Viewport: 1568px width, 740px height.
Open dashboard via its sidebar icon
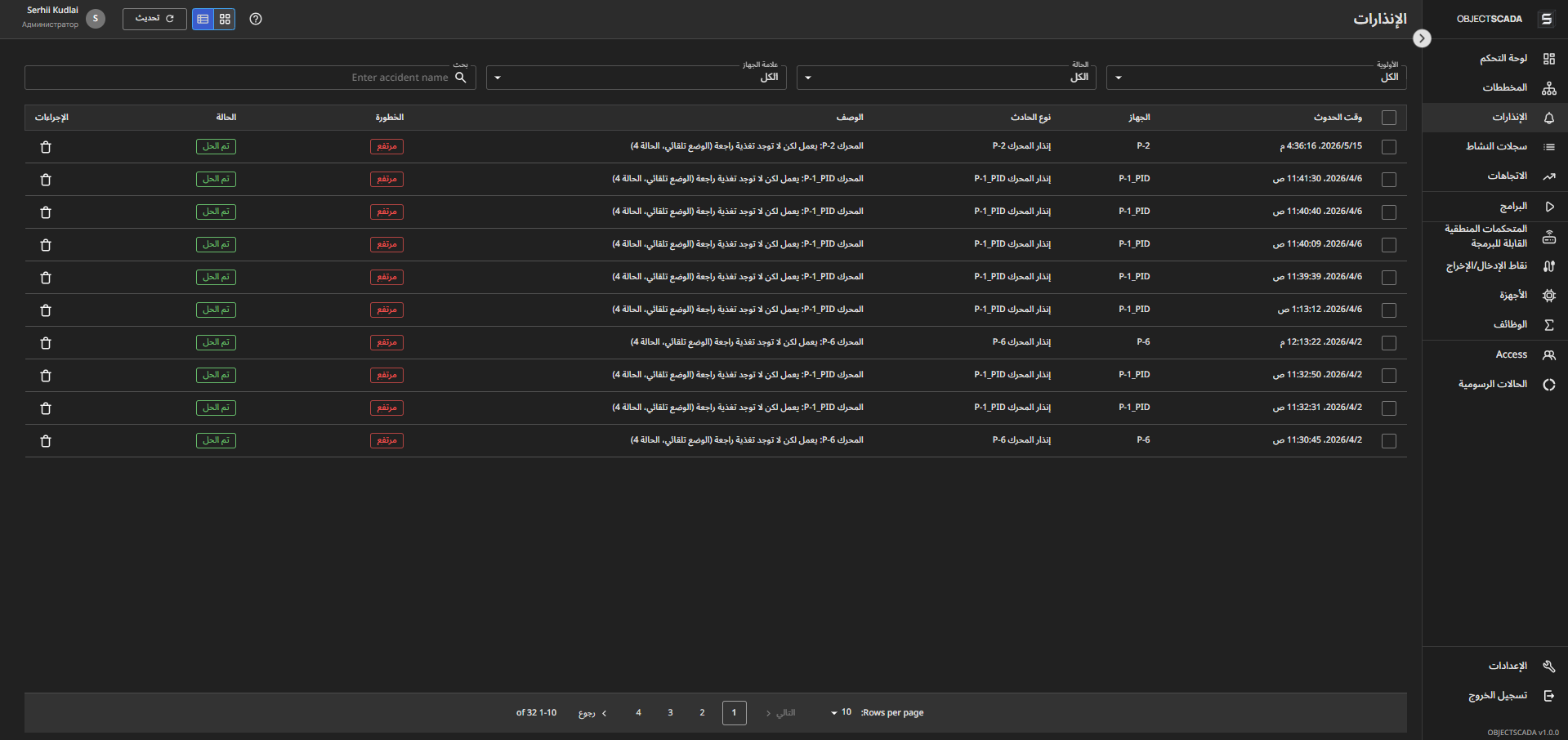[1548, 59]
